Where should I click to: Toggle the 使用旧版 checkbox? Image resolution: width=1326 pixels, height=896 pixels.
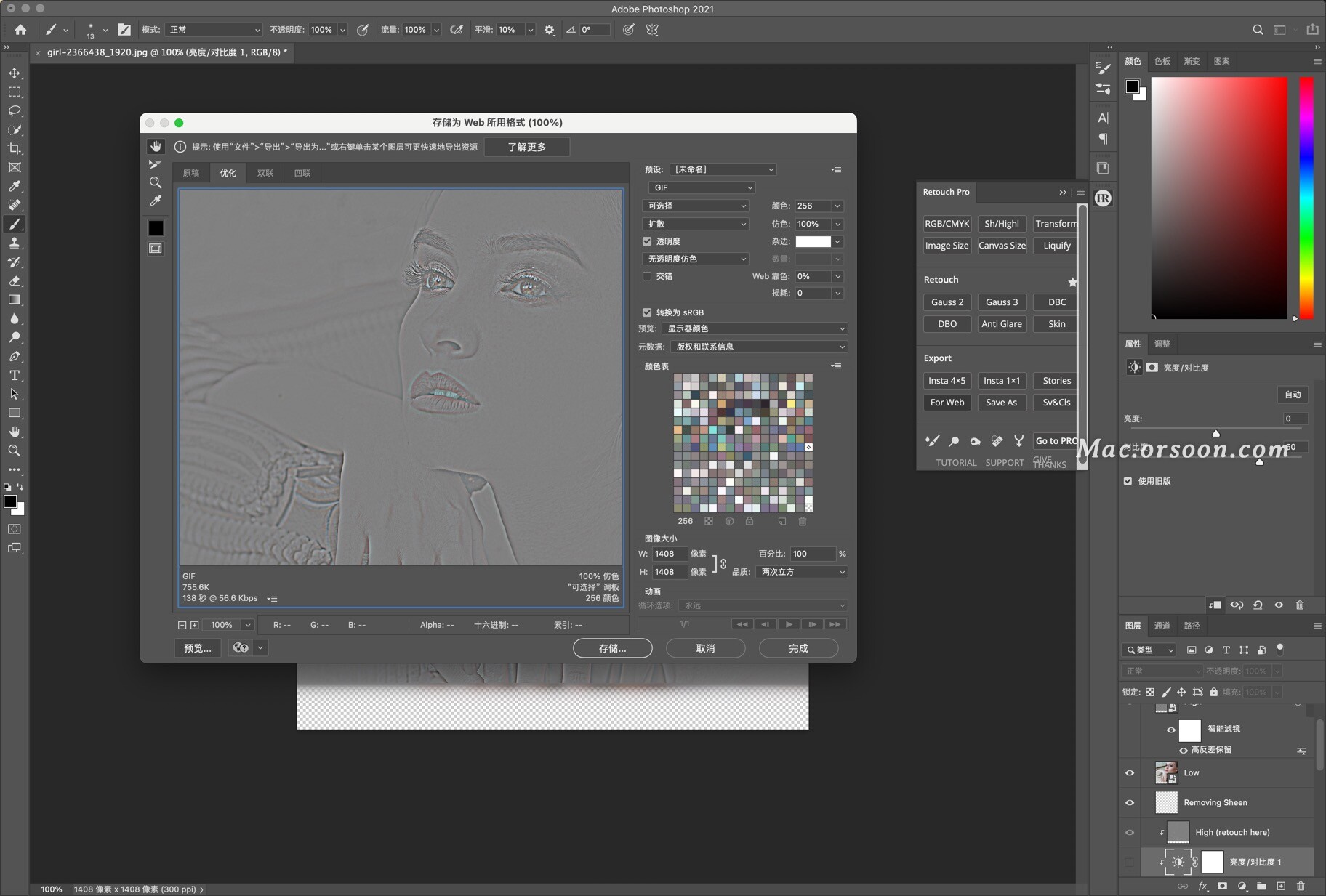(x=1128, y=481)
